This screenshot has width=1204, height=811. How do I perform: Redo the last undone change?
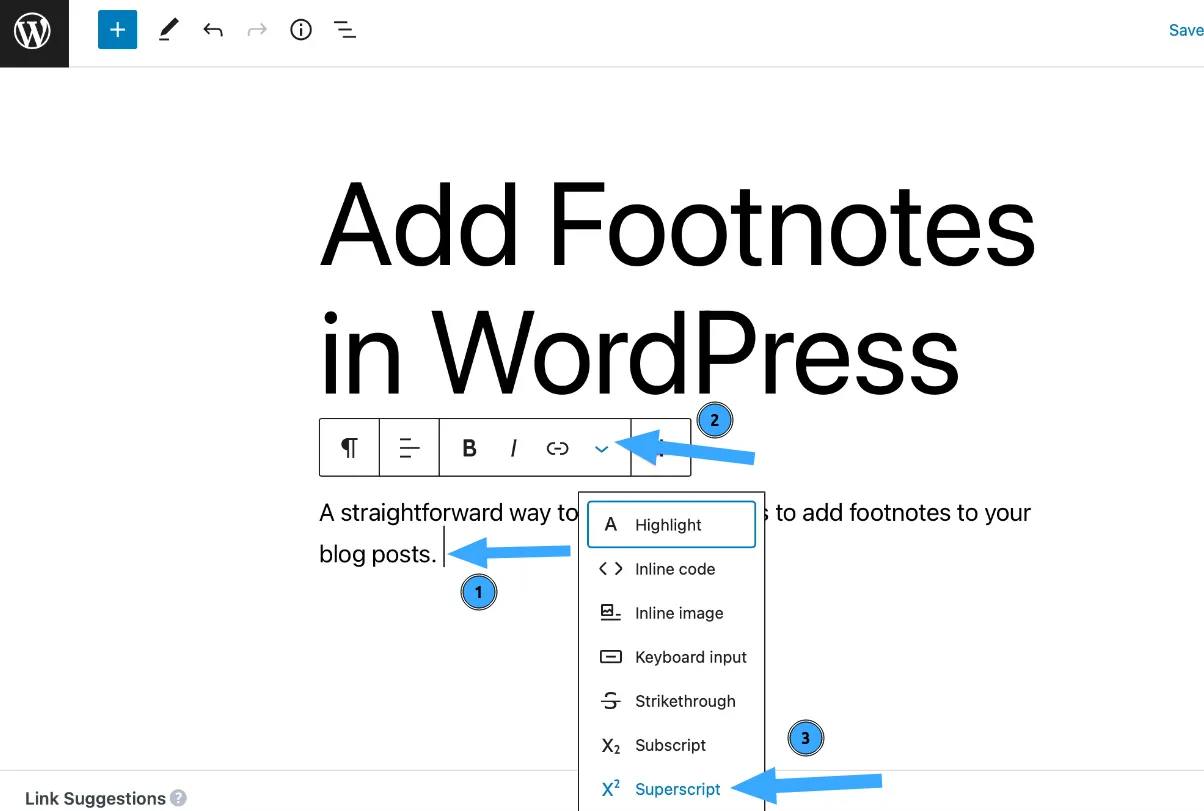[x=257, y=30]
